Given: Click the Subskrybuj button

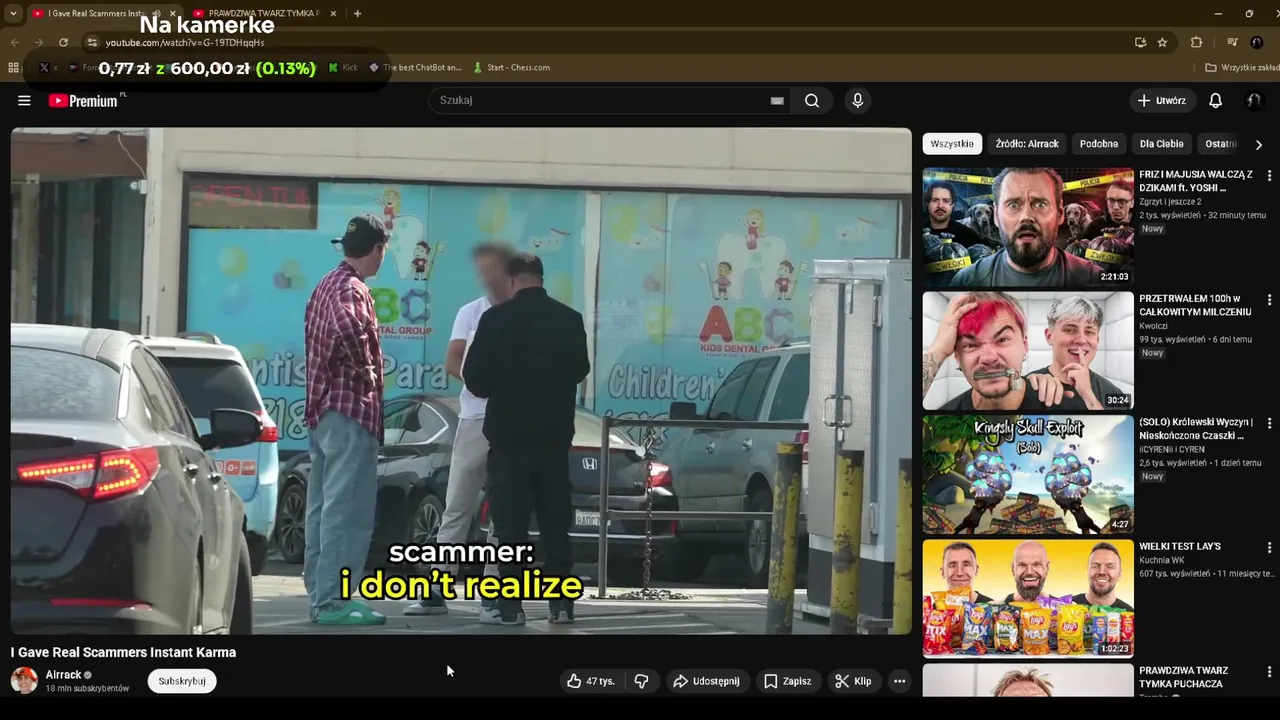Looking at the screenshot, I should pyautogui.click(x=182, y=681).
